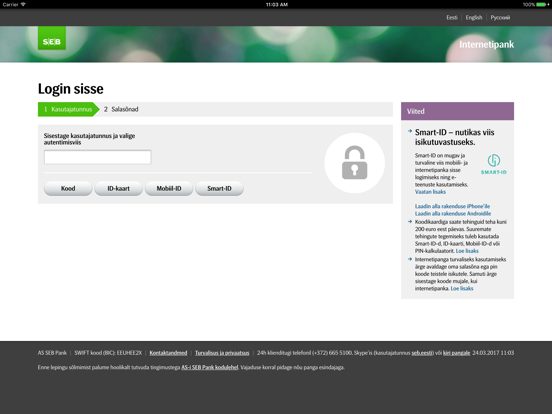This screenshot has width=552, height=414.
Task: Click the arrow beside Smart-ID heading
Action: (410, 131)
